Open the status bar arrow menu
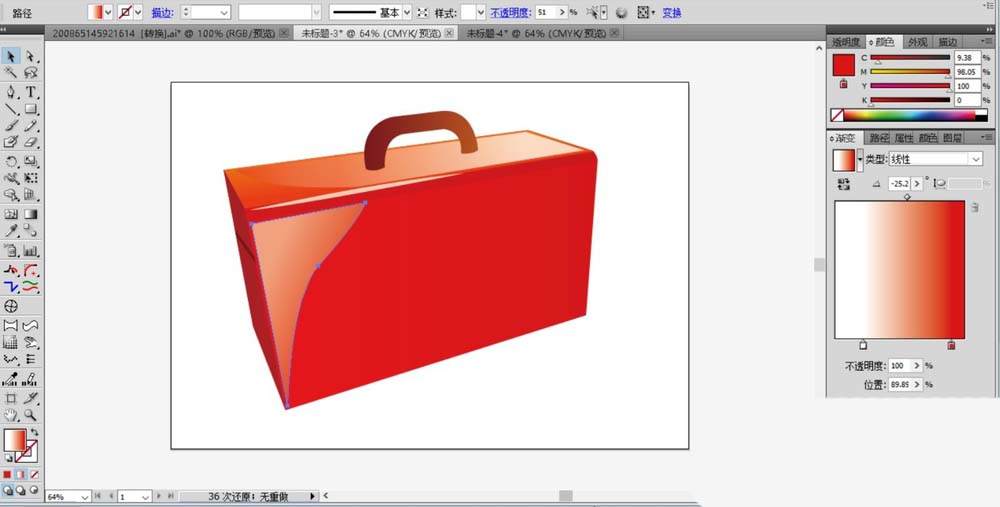The height and width of the screenshot is (507, 1000). (x=312, y=496)
